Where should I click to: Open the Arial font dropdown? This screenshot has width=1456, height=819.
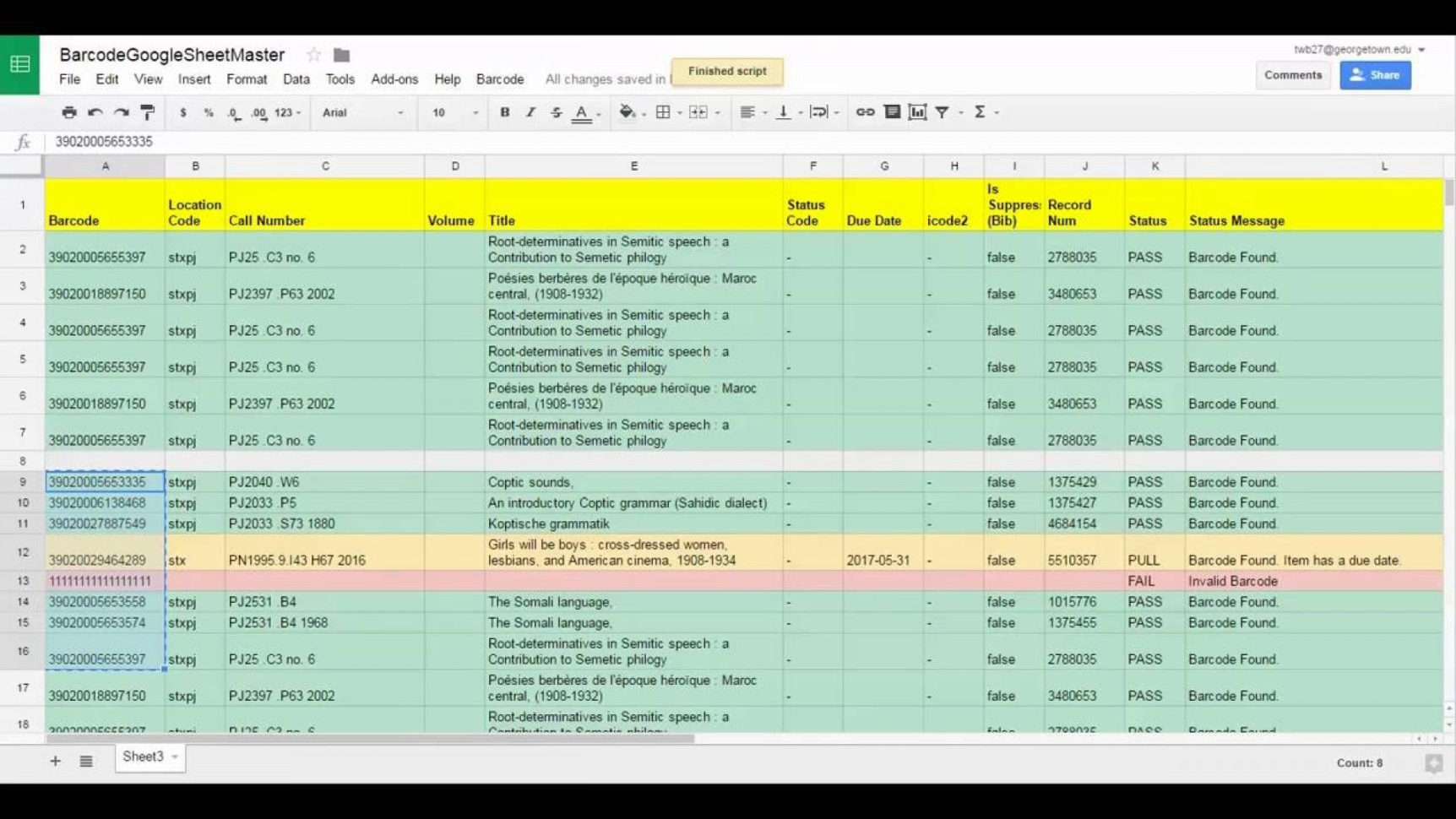362,112
